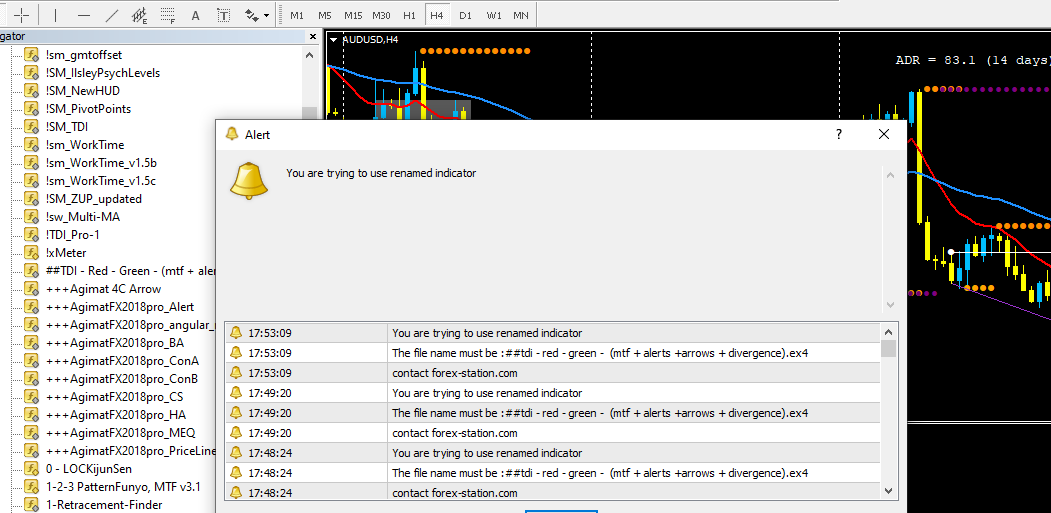Close the Alert dialog
The height and width of the screenshot is (513, 1051).
click(x=883, y=135)
